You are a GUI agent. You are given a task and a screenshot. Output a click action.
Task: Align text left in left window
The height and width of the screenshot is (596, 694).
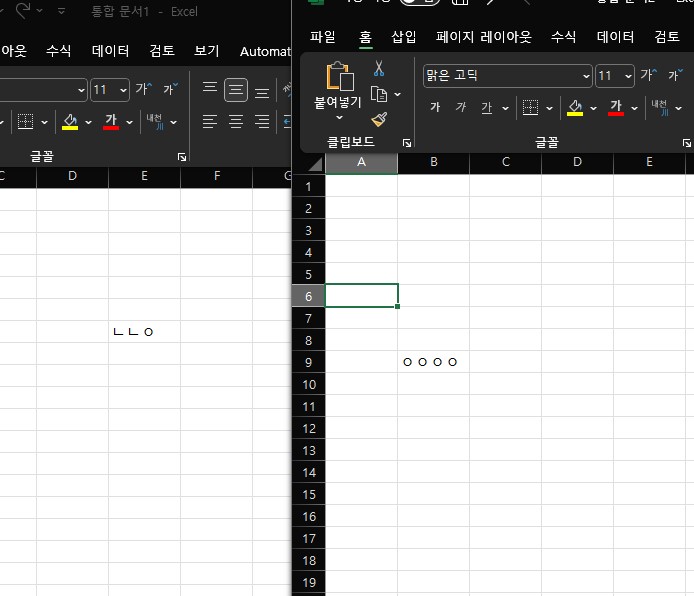210,121
